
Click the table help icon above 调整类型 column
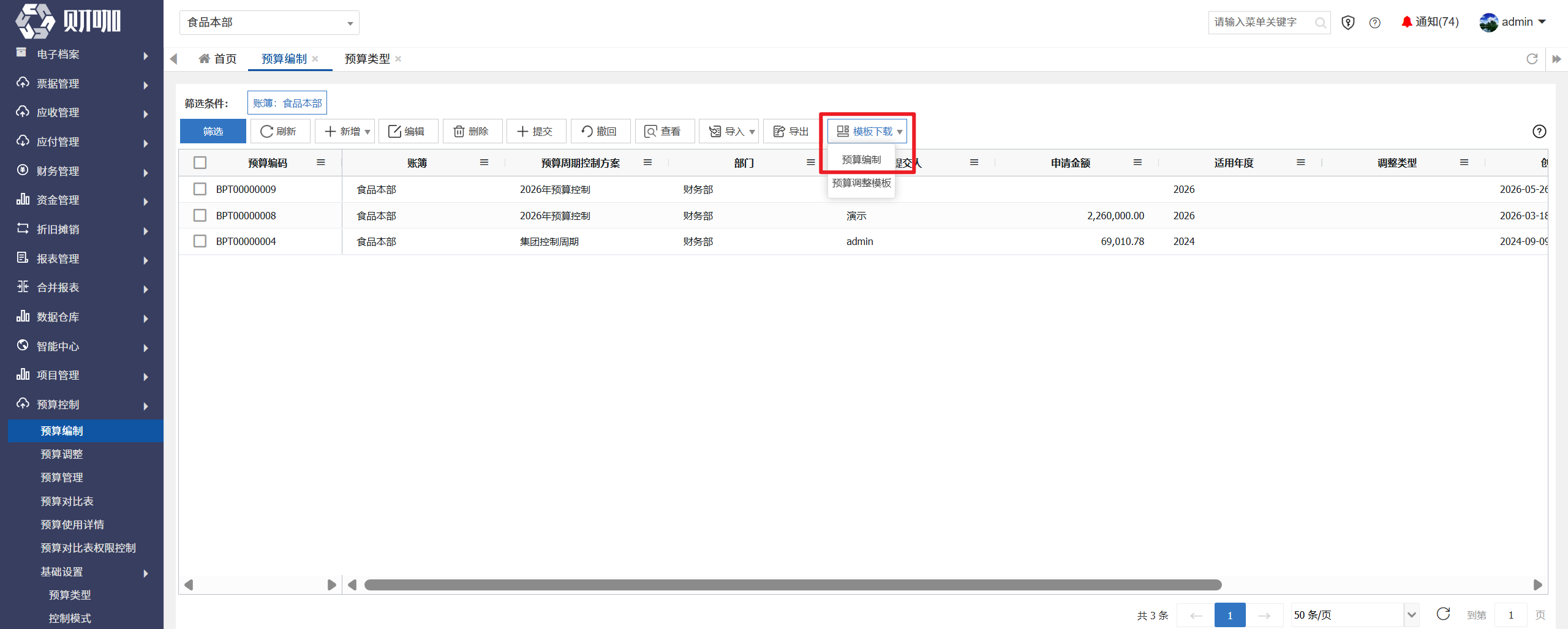click(x=1539, y=131)
